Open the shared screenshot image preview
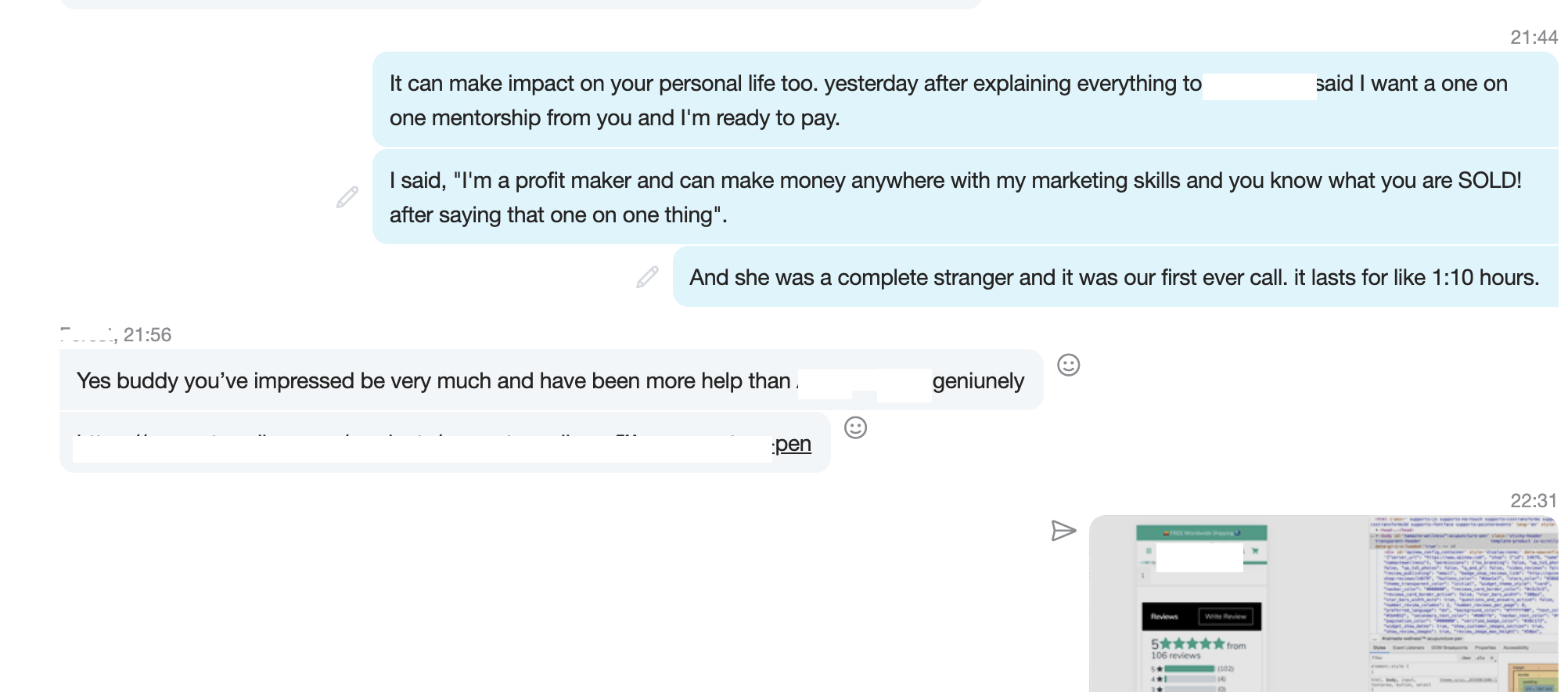Screen dimensions: 1568x692 [x=1324, y=604]
